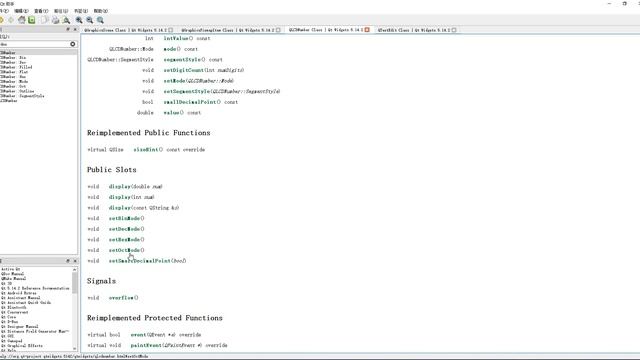640x360 pixels.
Task: Float the lower contents dock panel
Action: pos(68,261)
